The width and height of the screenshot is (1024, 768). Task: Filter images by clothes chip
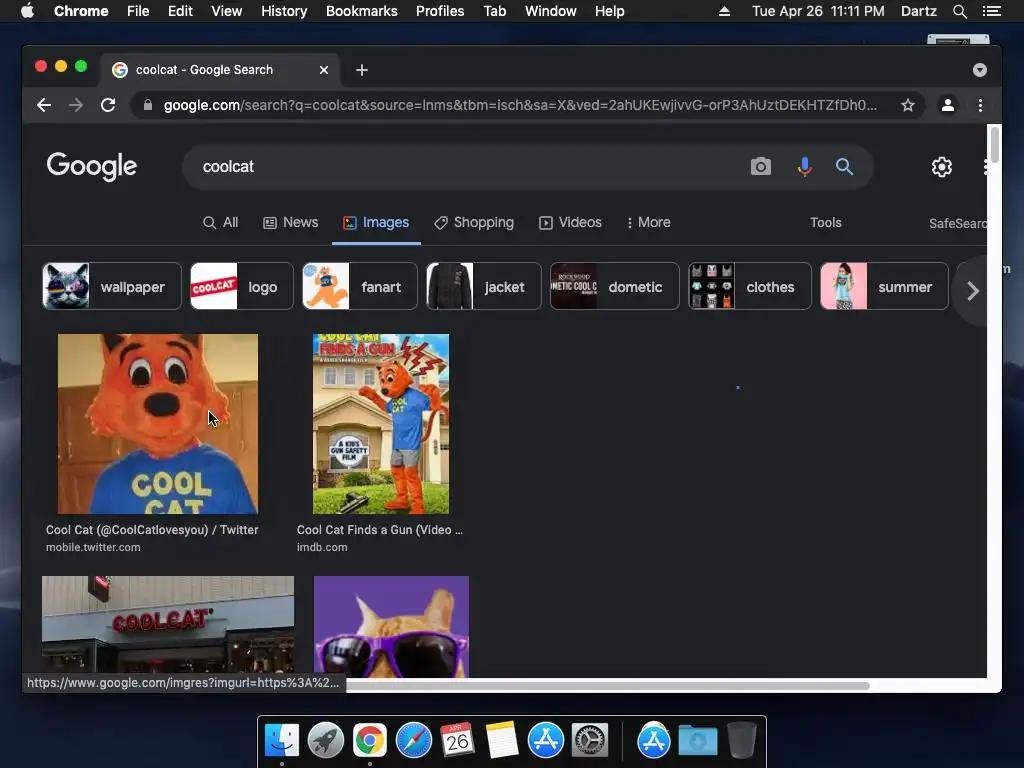point(750,286)
